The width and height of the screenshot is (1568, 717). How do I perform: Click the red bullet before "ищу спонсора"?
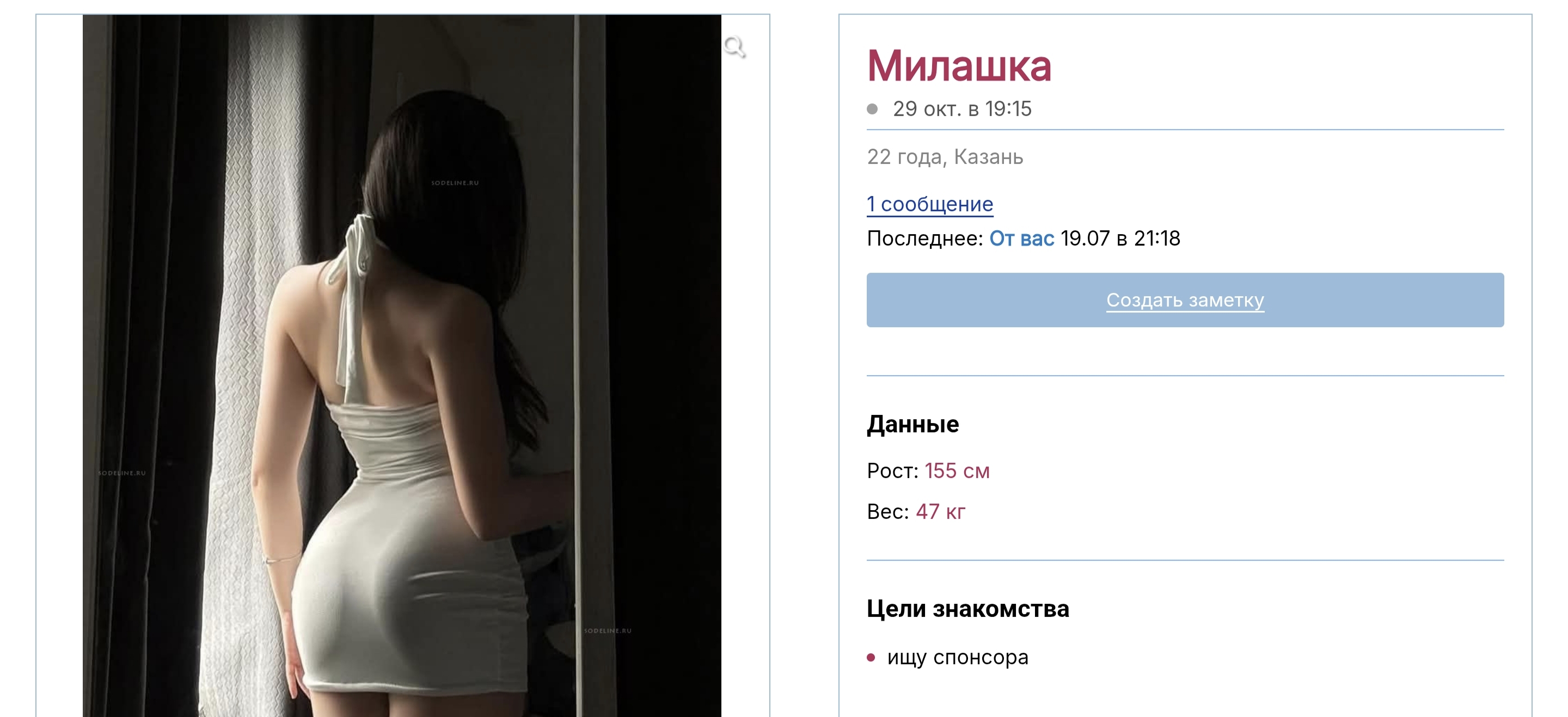click(871, 657)
